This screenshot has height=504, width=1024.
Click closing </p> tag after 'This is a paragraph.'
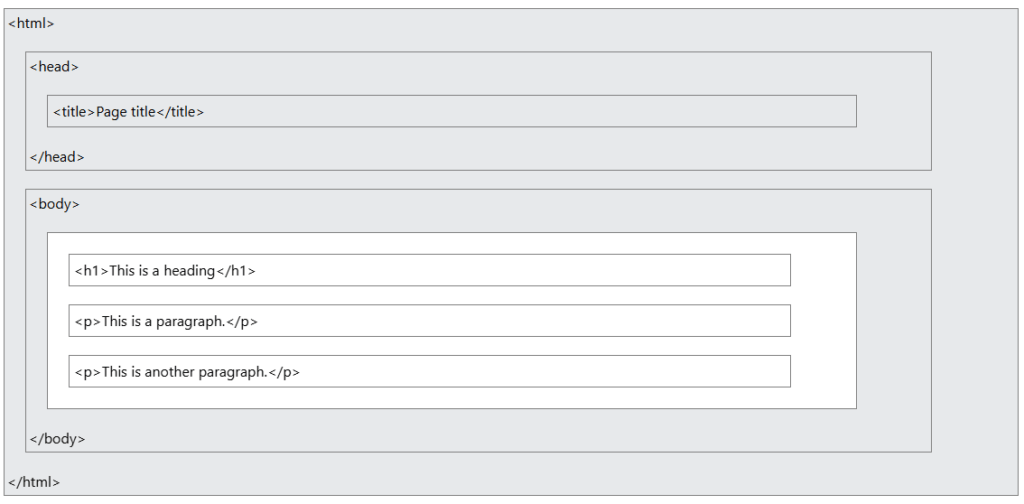click(x=244, y=321)
